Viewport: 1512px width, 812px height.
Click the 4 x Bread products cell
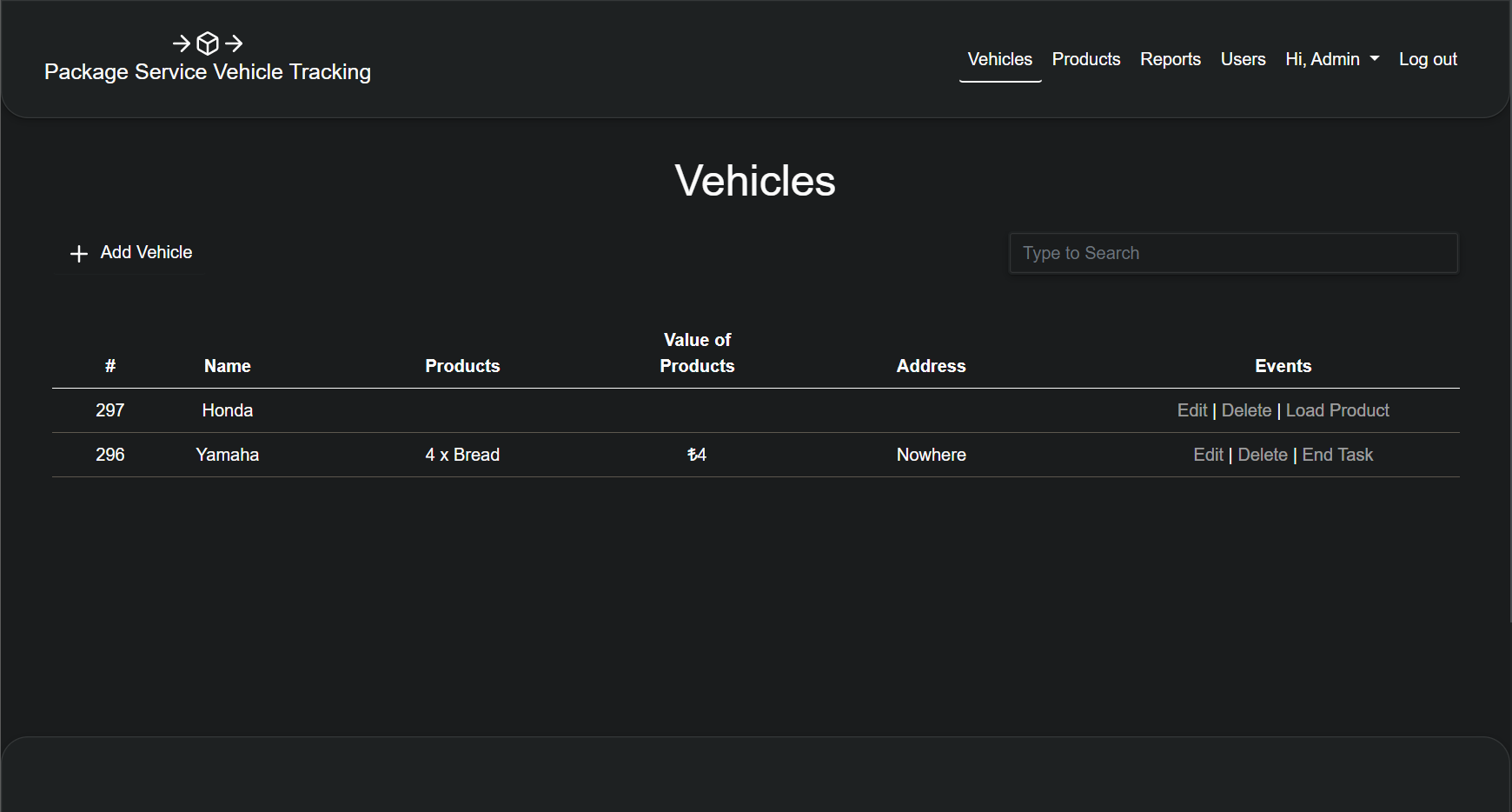[x=462, y=455]
